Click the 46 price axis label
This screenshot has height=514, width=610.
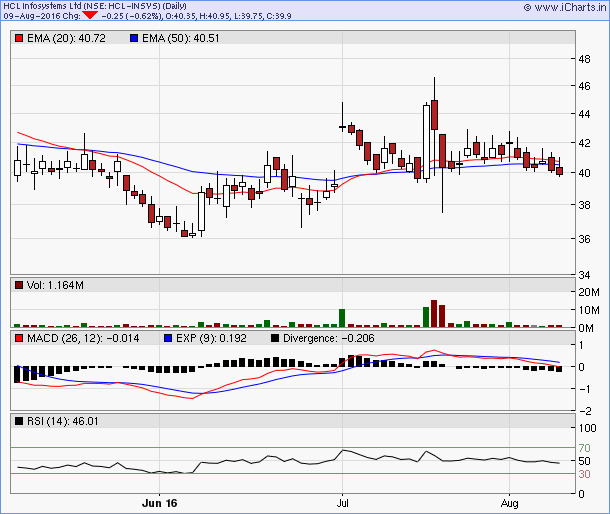click(x=584, y=86)
